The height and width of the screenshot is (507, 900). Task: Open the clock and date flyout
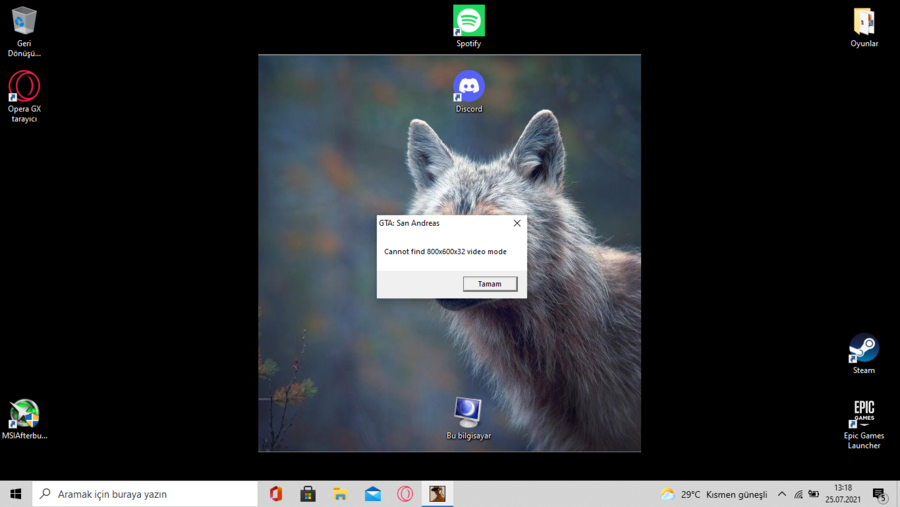tap(843, 494)
